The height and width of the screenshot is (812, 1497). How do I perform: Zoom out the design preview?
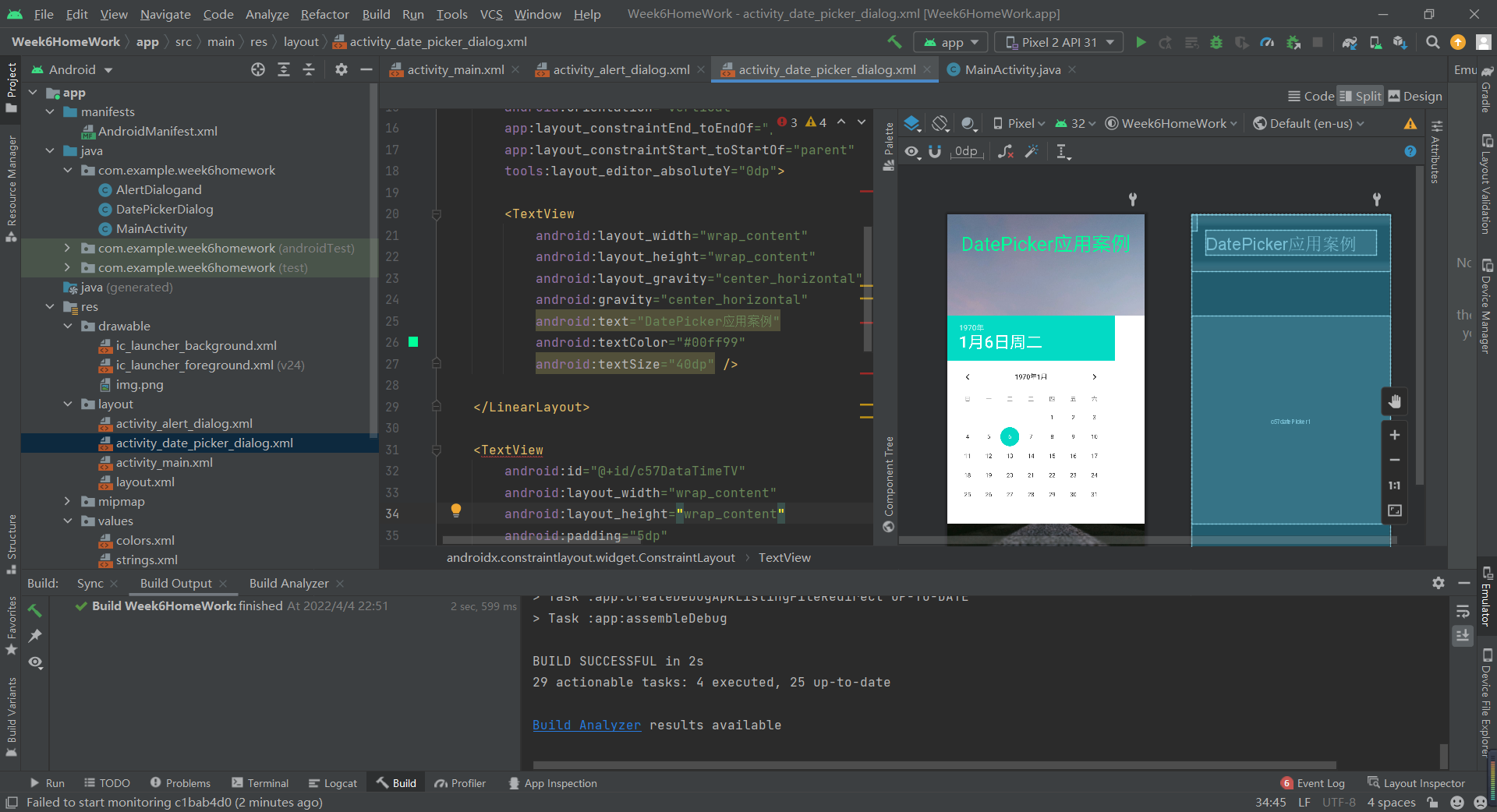(x=1395, y=460)
